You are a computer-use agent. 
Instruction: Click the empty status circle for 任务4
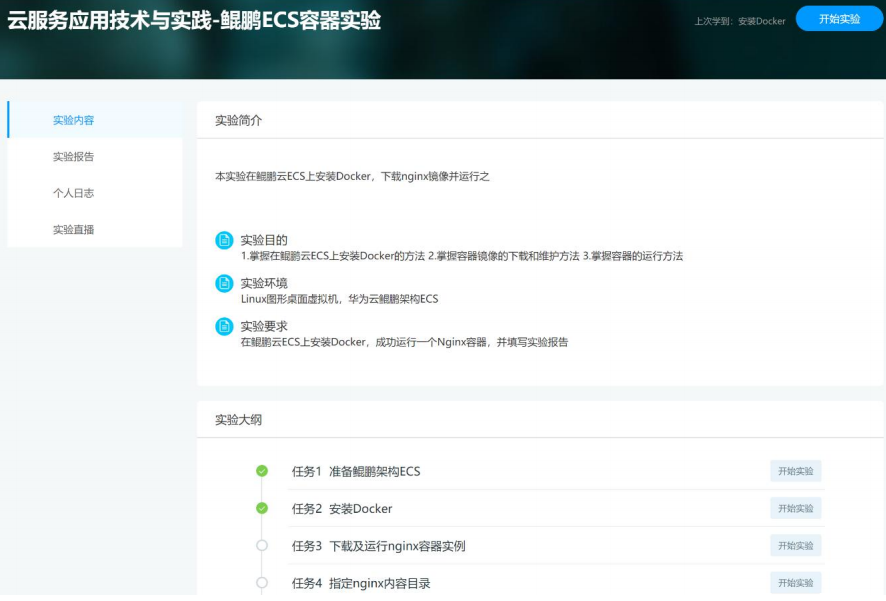pos(262,582)
